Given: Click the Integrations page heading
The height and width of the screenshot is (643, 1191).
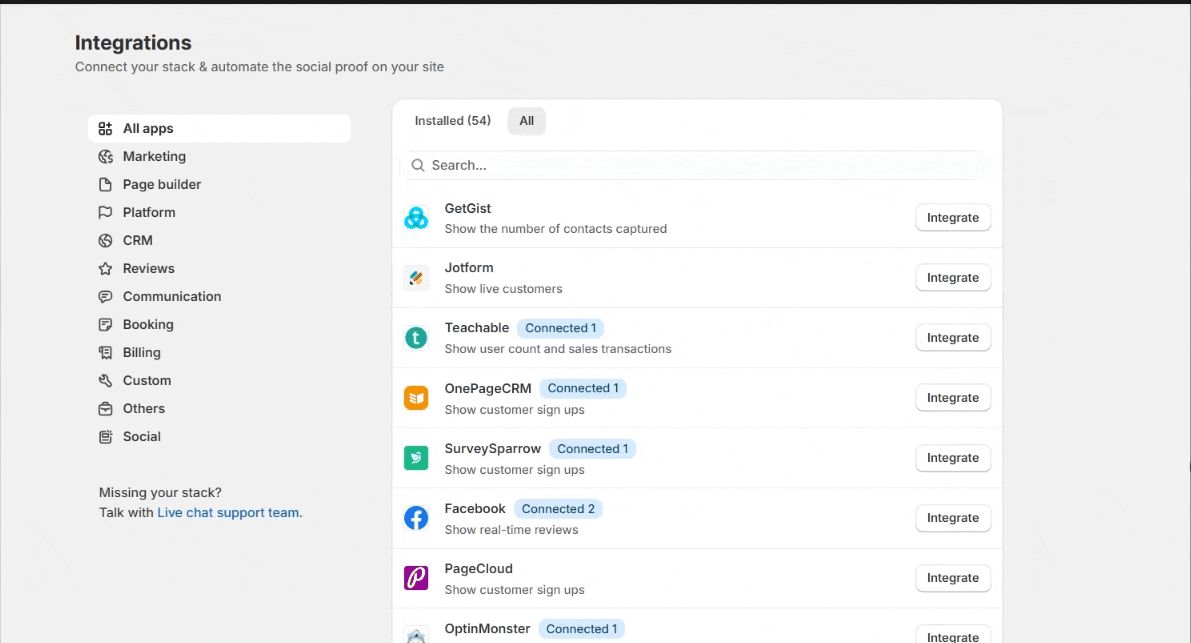Looking at the screenshot, I should (133, 43).
